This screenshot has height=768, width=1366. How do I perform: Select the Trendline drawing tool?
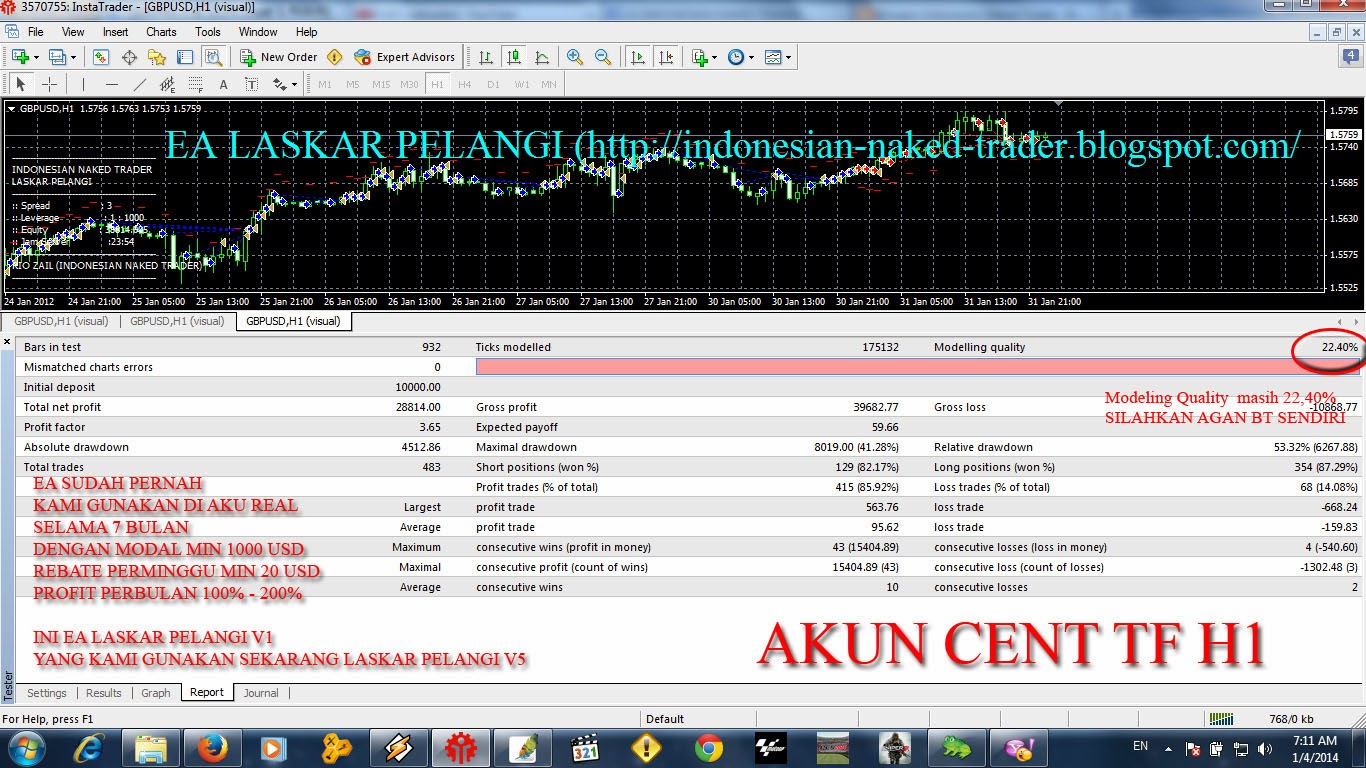point(139,84)
